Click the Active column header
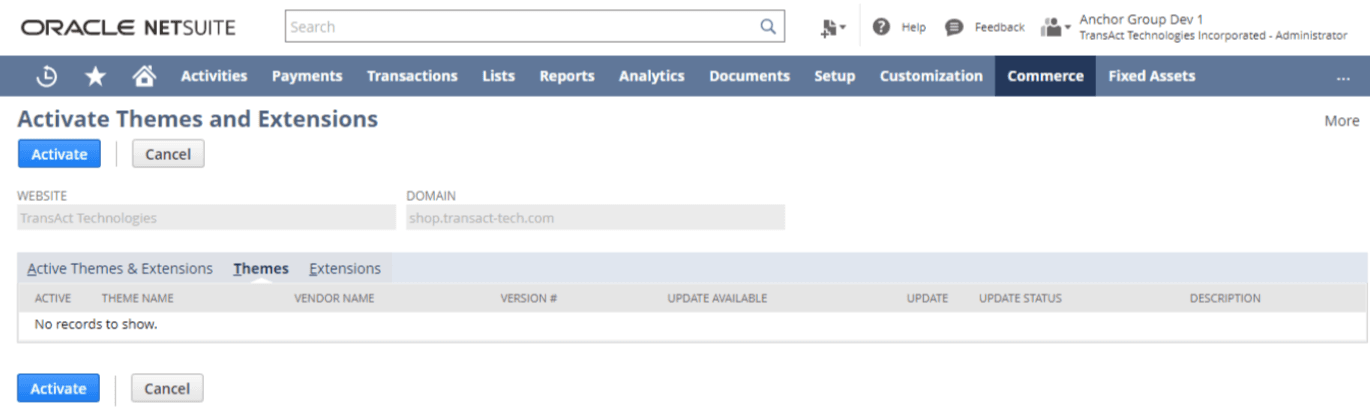Viewport: 1370px width, 409px height. coord(53,298)
